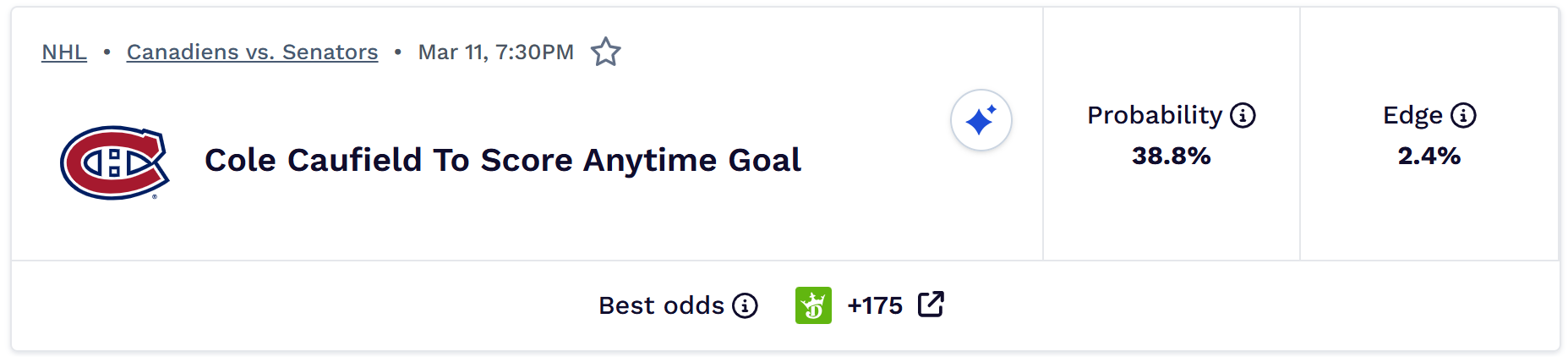Open the external link icon beside +175
This screenshot has width=1568, height=357.
tap(931, 305)
